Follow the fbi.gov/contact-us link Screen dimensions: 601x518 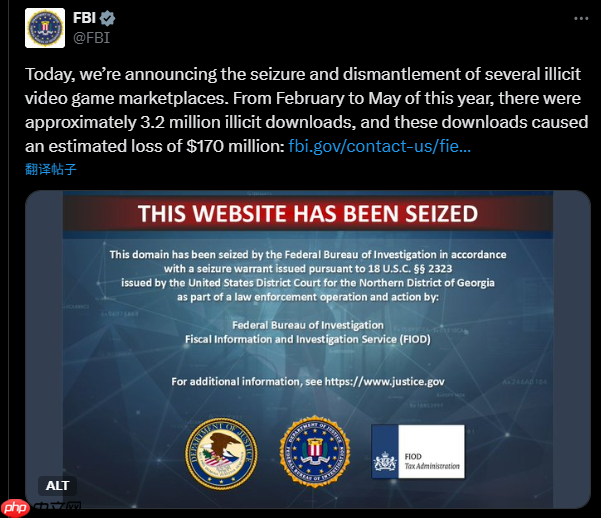tap(379, 146)
